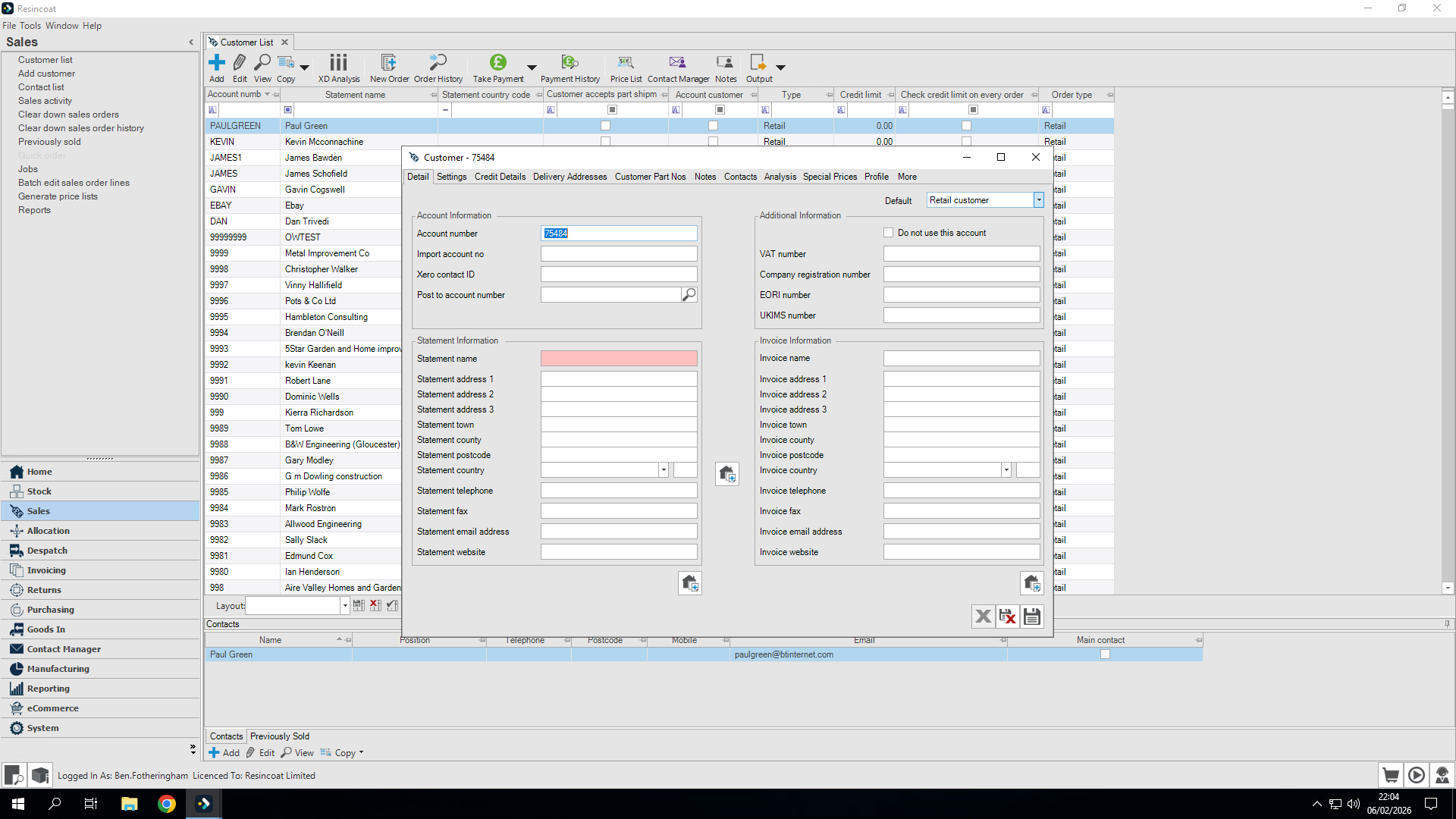Screen dimensions: 1456x819
Task: Tick the Do not use this account checkbox
Action: [x=888, y=233]
